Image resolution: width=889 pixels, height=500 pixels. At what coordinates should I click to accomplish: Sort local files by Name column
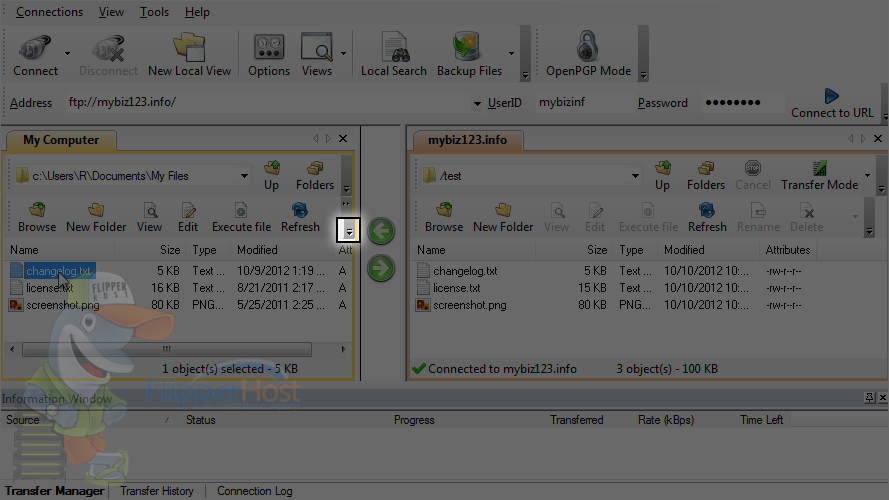pos(62,250)
